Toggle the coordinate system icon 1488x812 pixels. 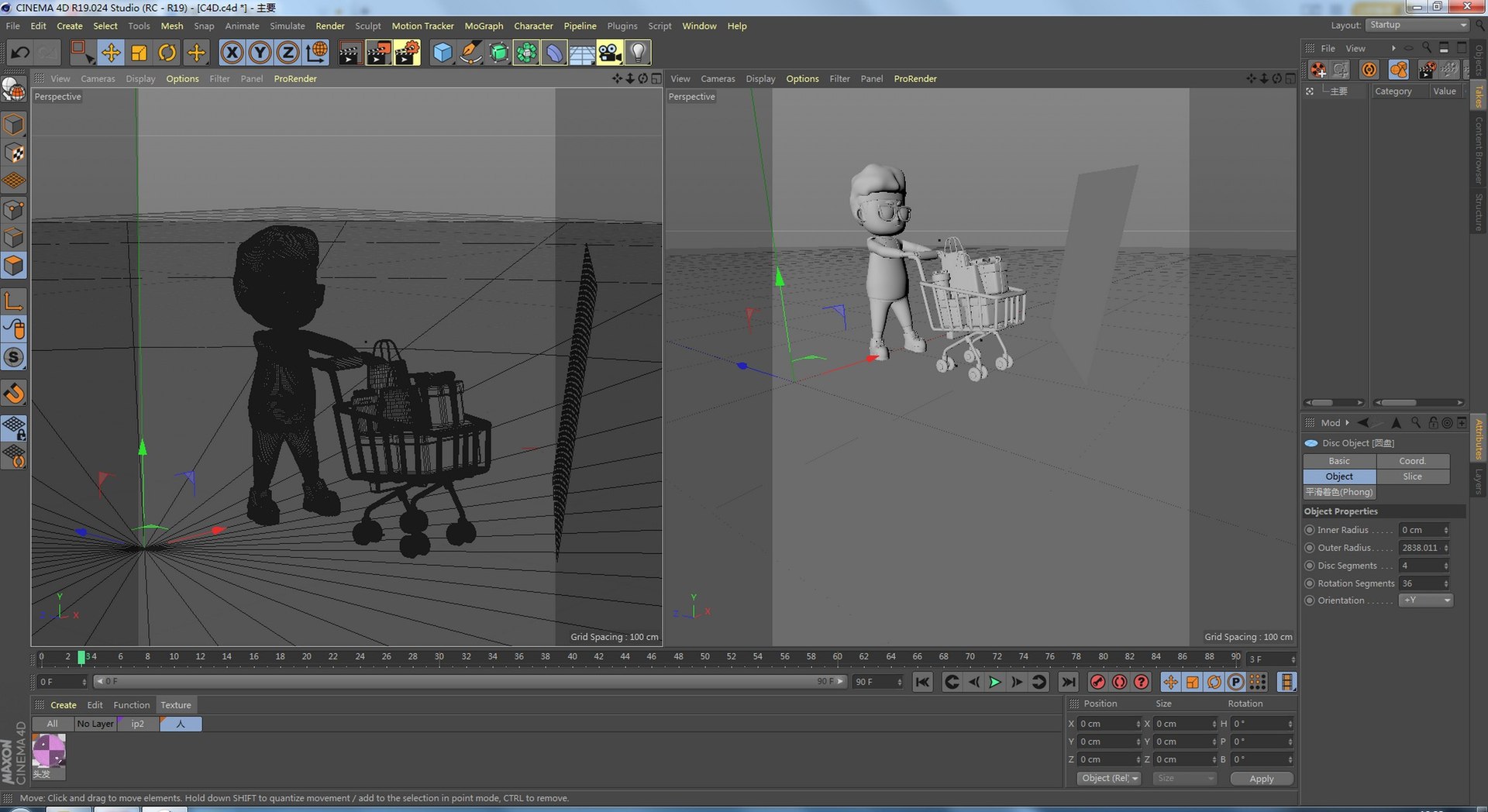pos(316,53)
